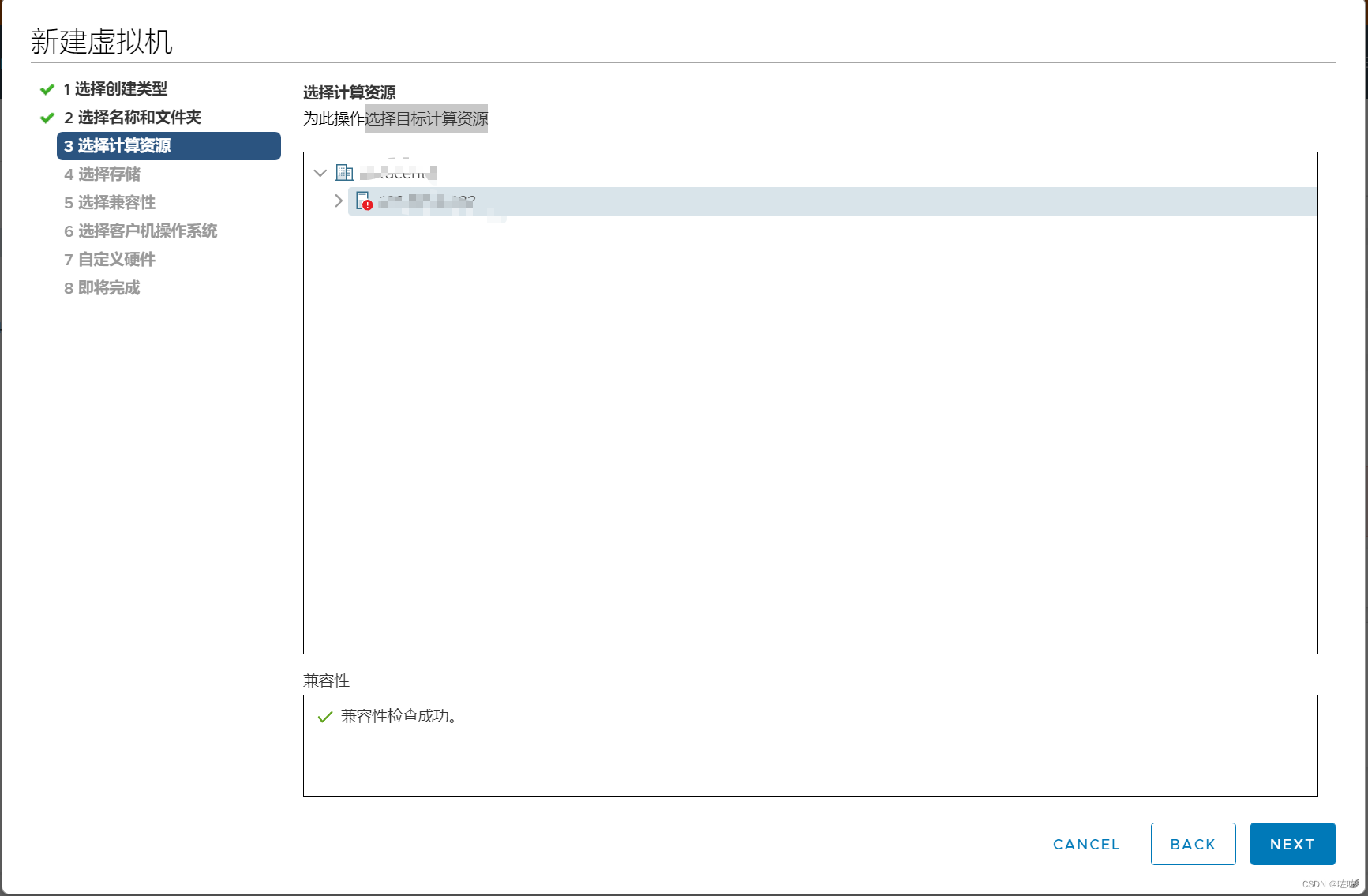This screenshot has width=1368, height=896.
Task: Click the 选择计算资源 heading
Action: pos(350,92)
